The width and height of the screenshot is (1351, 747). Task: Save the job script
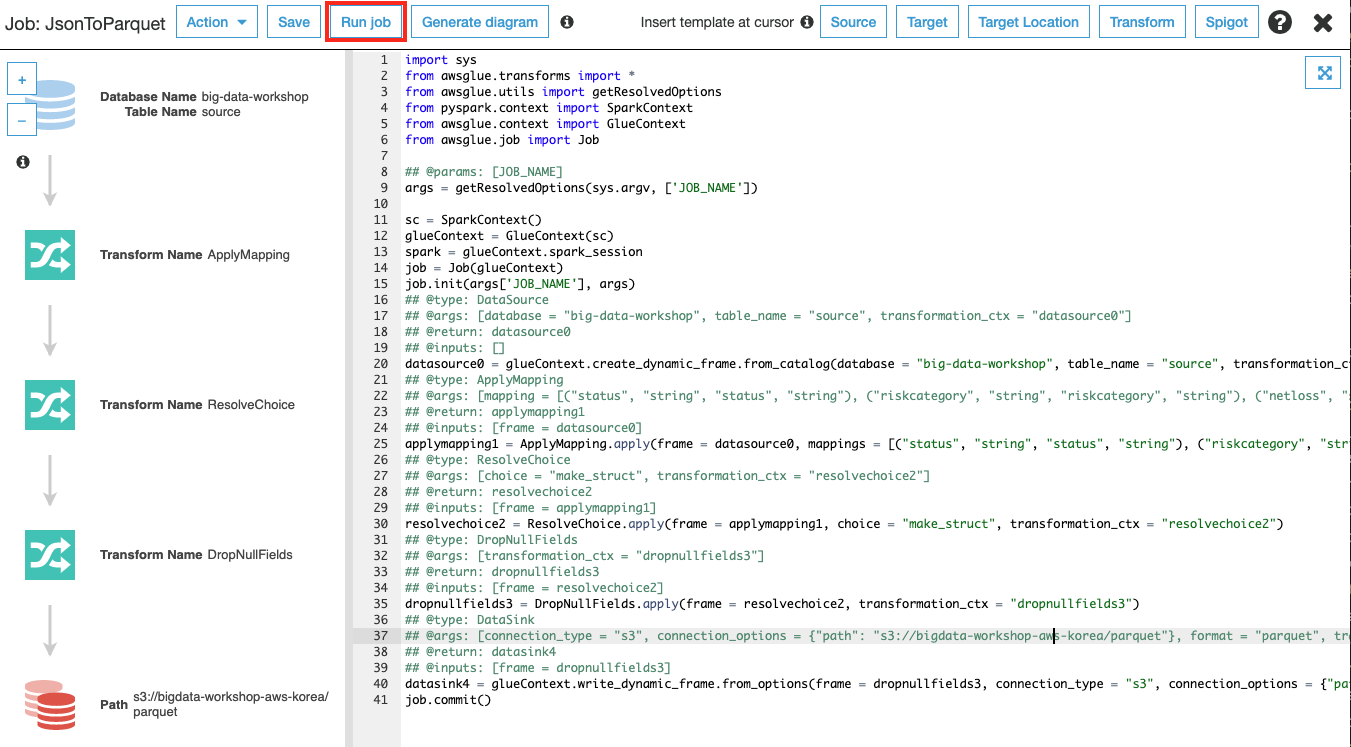click(x=293, y=22)
